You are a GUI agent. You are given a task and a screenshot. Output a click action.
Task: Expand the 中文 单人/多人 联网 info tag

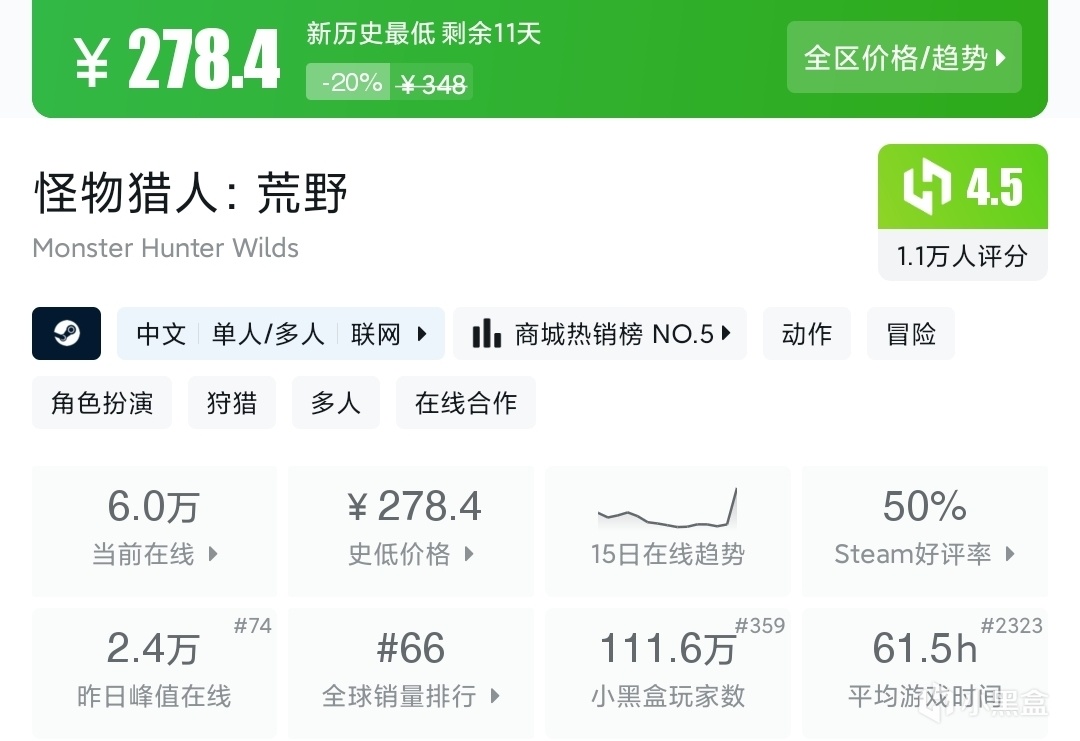(x=281, y=333)
